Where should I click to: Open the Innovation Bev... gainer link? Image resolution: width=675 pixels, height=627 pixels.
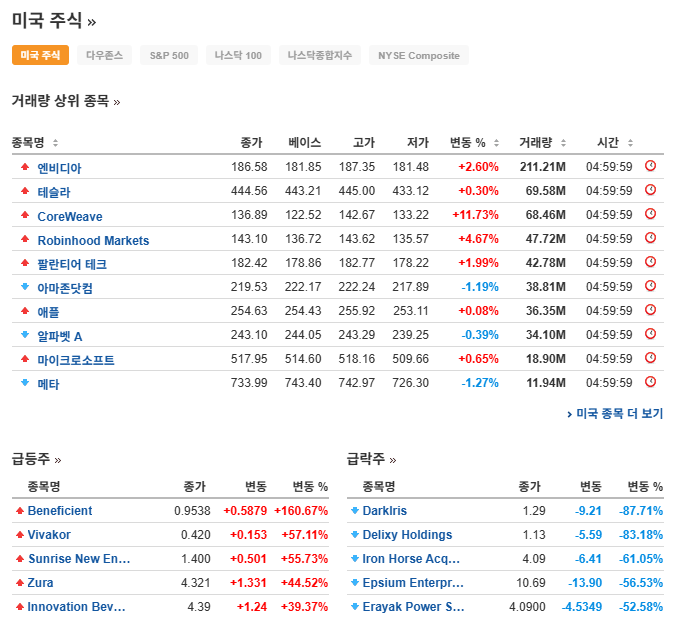(76, 607)
